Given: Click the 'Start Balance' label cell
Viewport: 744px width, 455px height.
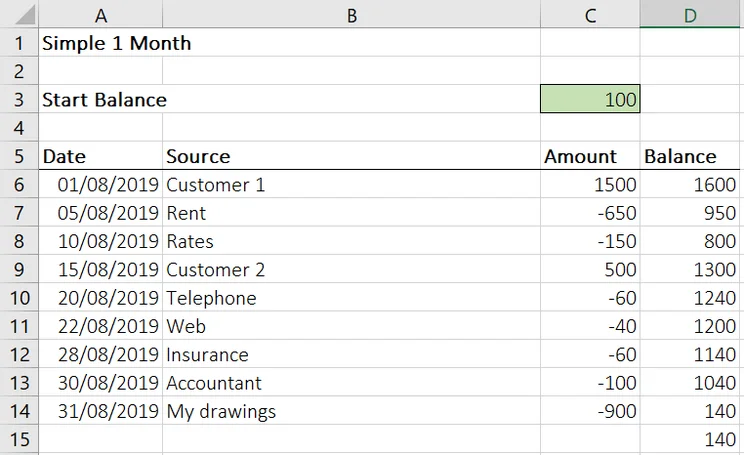Looking at the screenshot, I should [101, 99].
